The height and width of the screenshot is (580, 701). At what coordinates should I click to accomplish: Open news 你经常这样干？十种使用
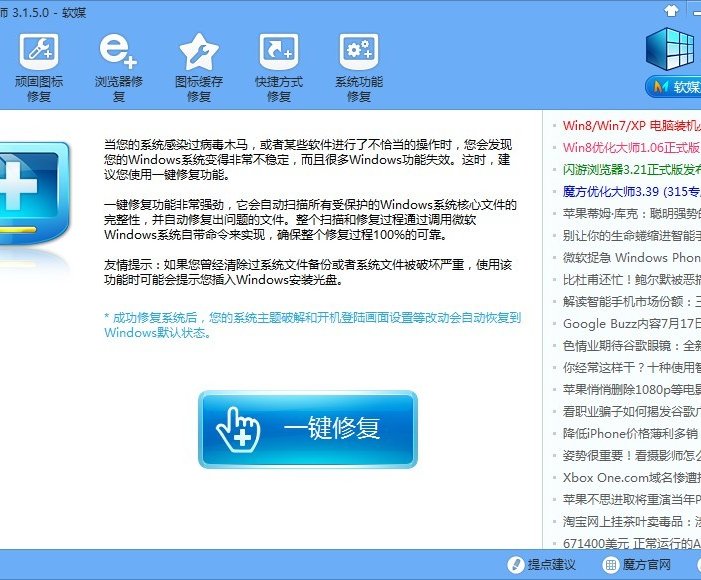coord(632,368)
